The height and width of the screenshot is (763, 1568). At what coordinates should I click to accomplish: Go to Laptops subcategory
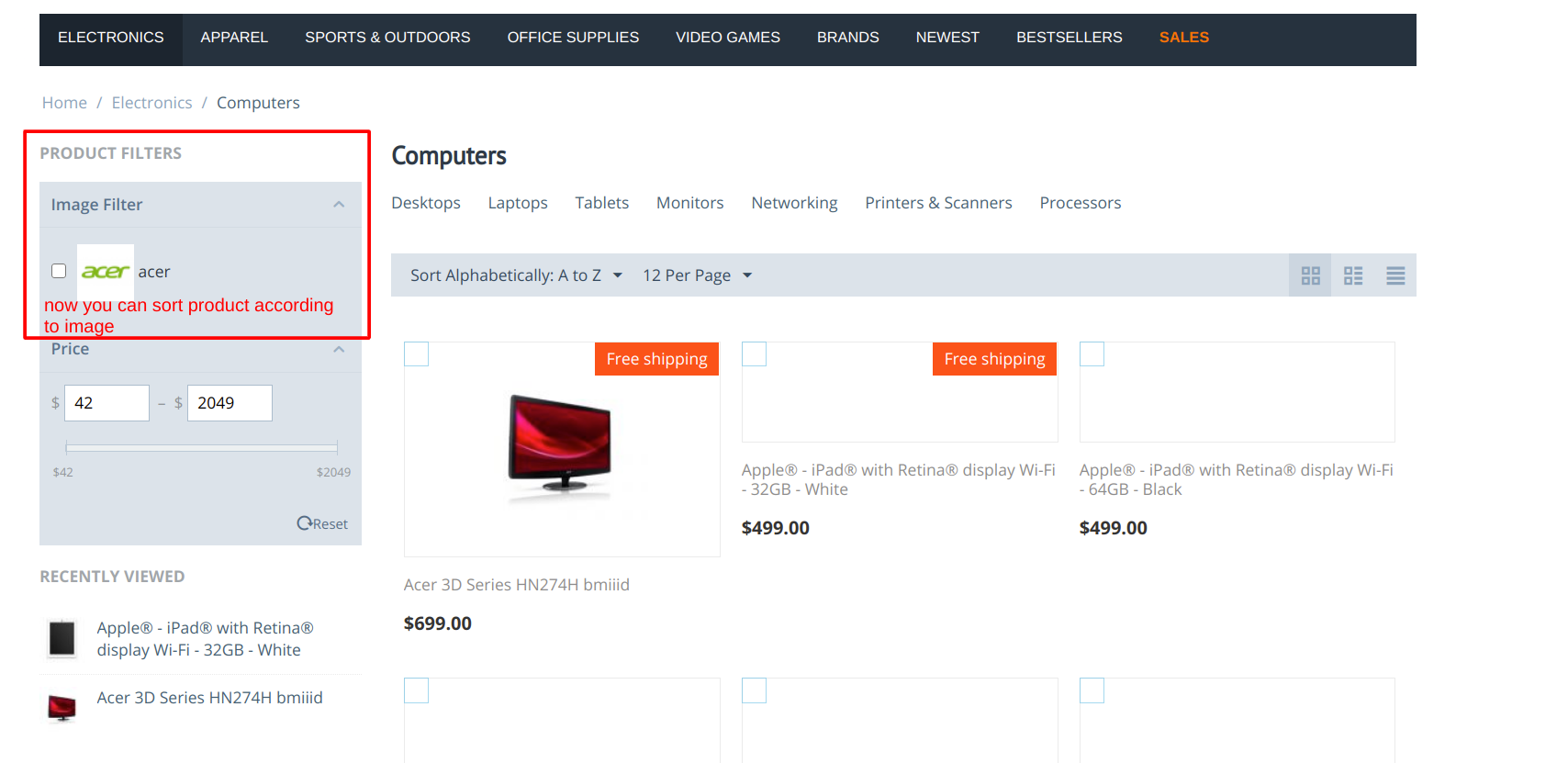[518, 203]
